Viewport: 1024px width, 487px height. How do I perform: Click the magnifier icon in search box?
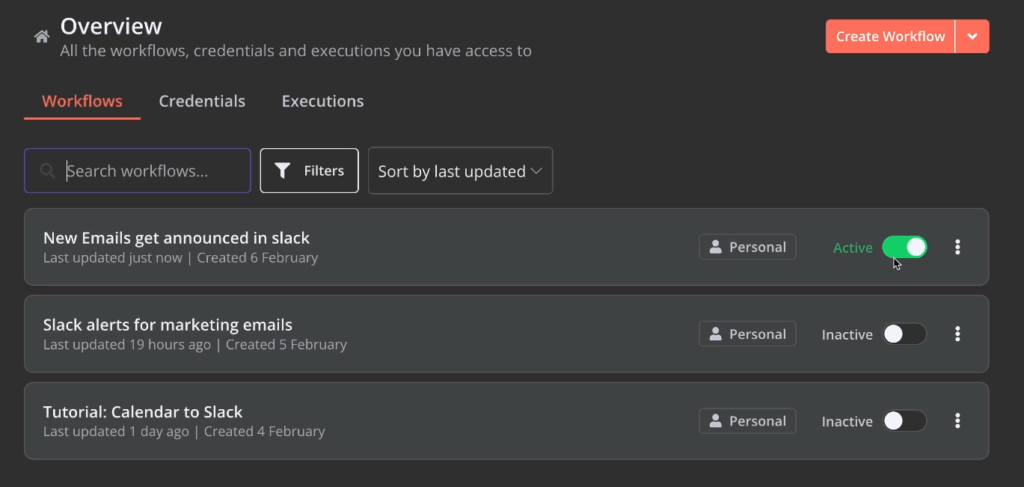pyautogui.click(x=47, y=171)
